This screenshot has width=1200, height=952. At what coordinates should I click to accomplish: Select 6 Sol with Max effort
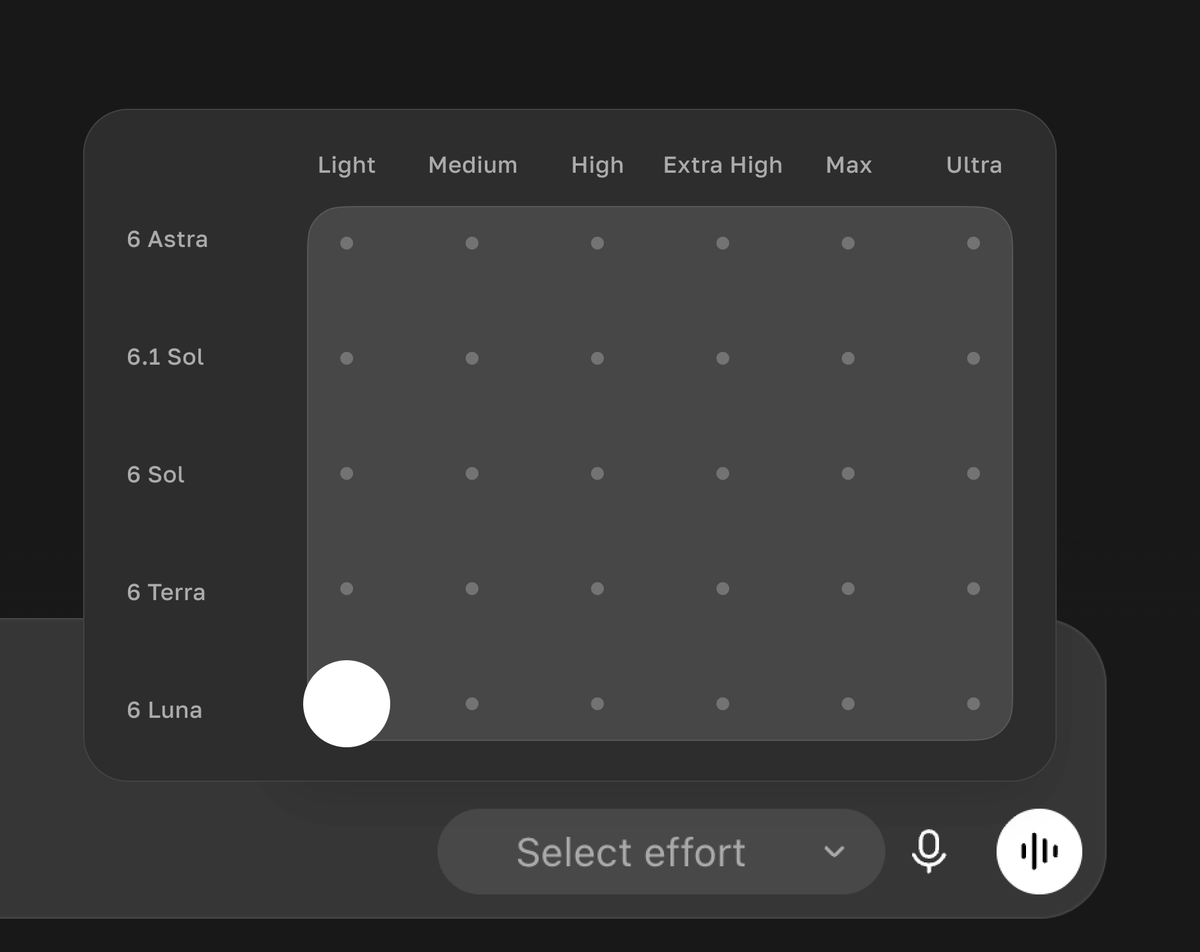(848, 473)
